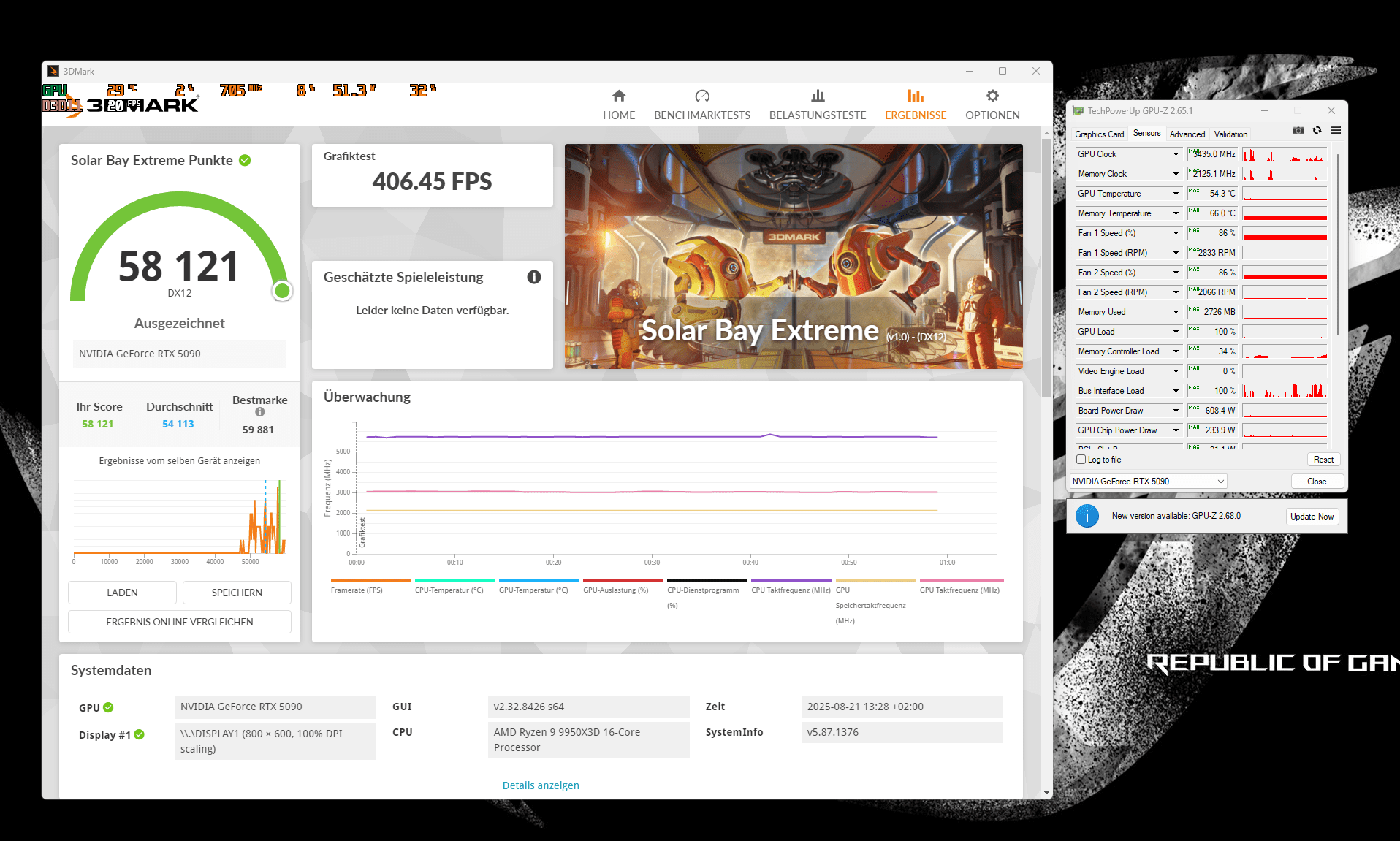This screenshot has width=1400, height=841.
Task: Open the Memory Clock sensor dropdown
Action: [1176, 174]
